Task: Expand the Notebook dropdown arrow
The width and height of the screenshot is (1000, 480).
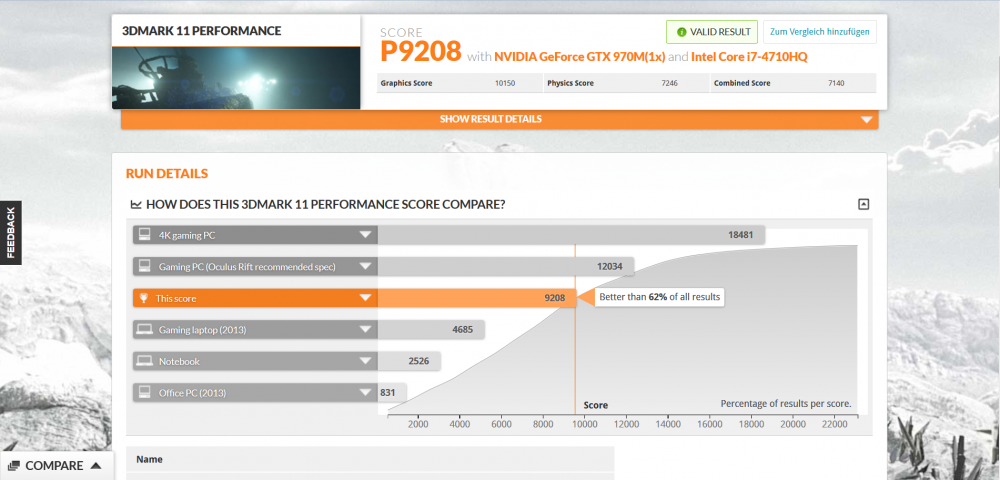Action: point(366,361)
